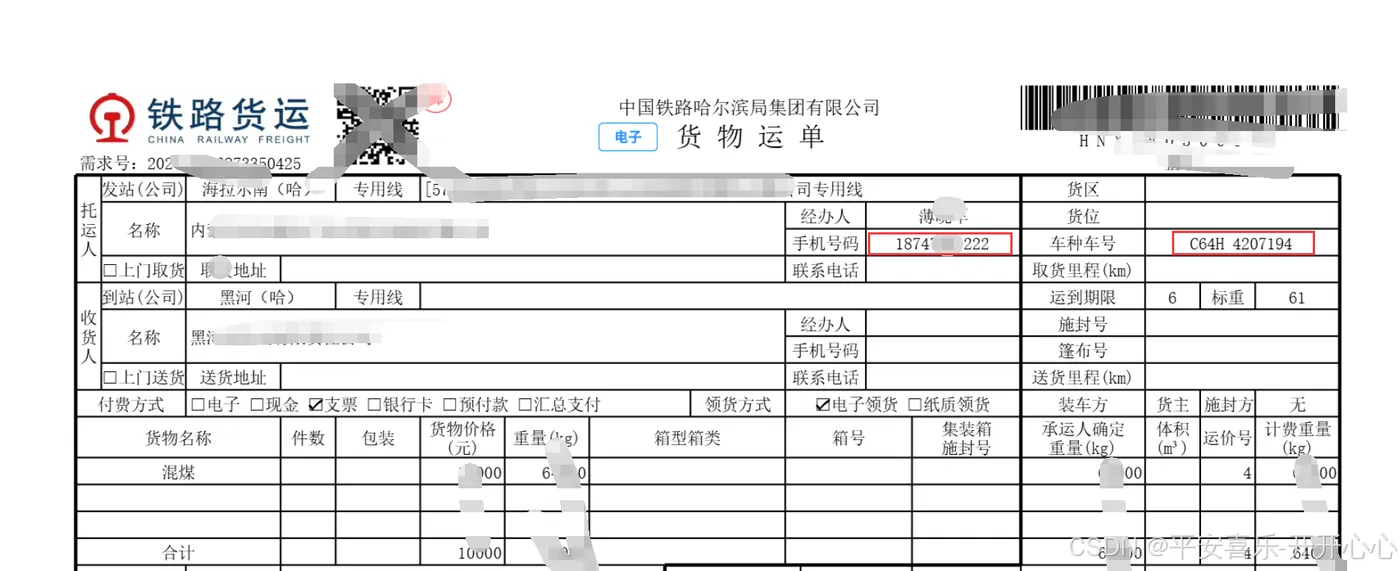Click the 无 cell after 施封方
This screenshot has height=571, width=1400.
click(x=1297, y=405)
